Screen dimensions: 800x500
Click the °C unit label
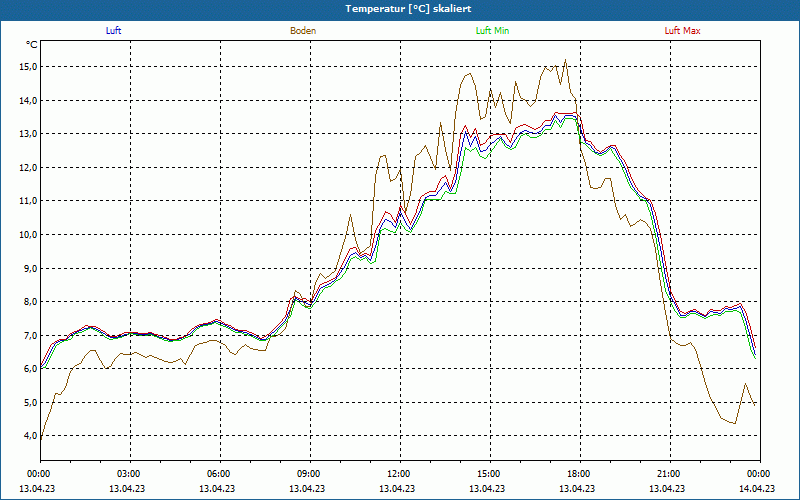tap(32, 45)
